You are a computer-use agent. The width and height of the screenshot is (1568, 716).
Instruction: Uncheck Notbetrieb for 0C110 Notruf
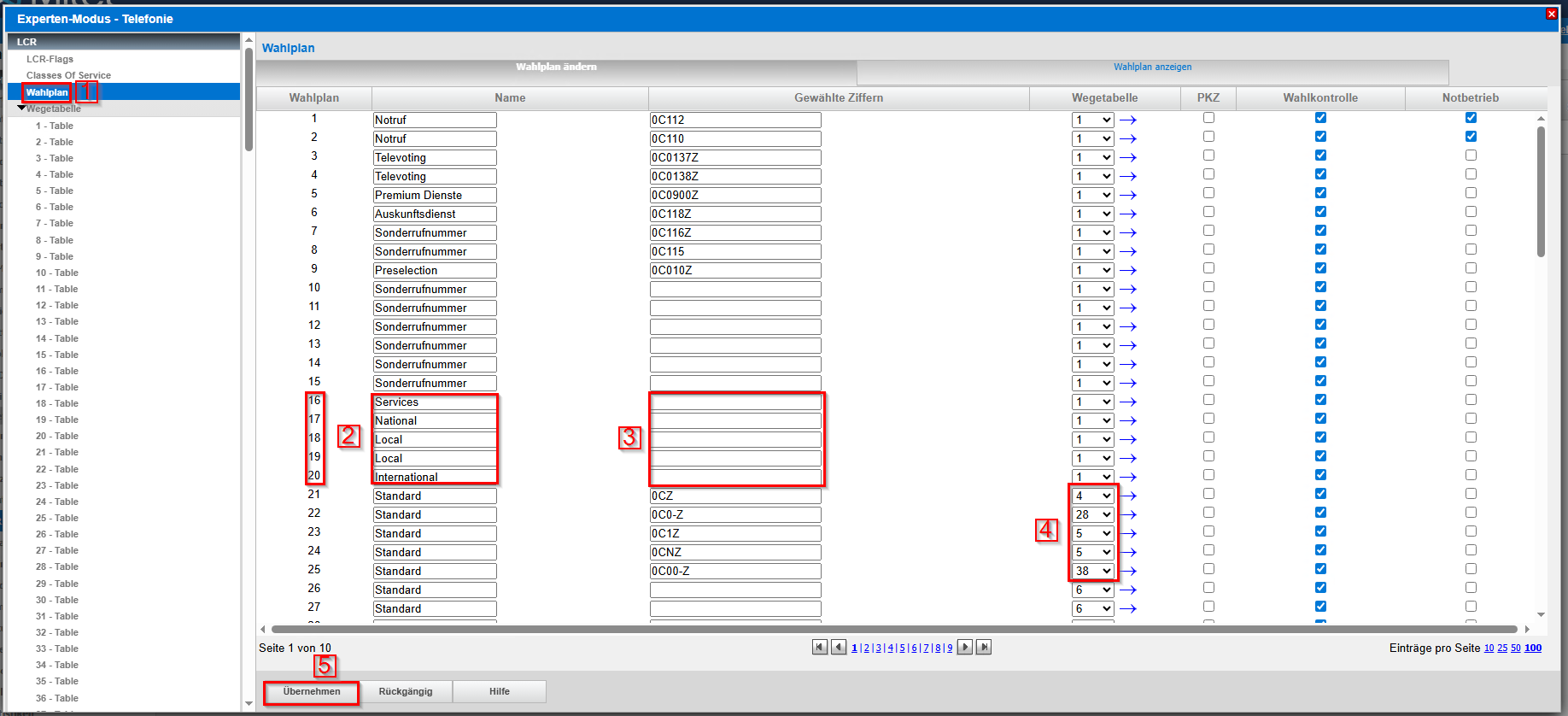(1471, 137)
